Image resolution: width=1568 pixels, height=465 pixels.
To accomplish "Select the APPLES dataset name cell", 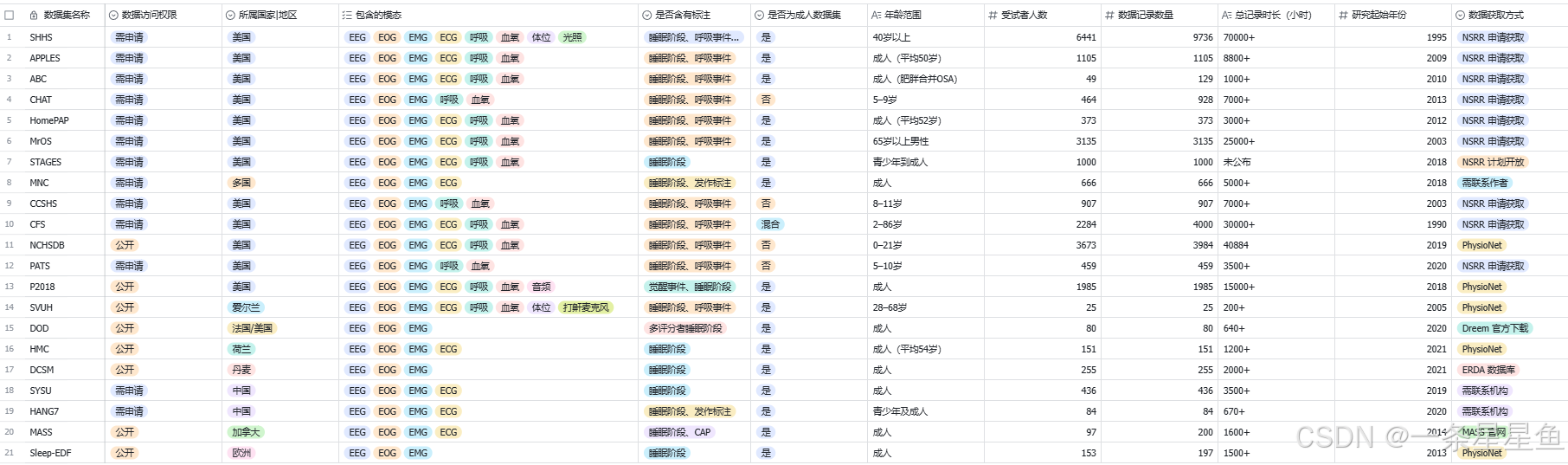I will pos(62,58).
